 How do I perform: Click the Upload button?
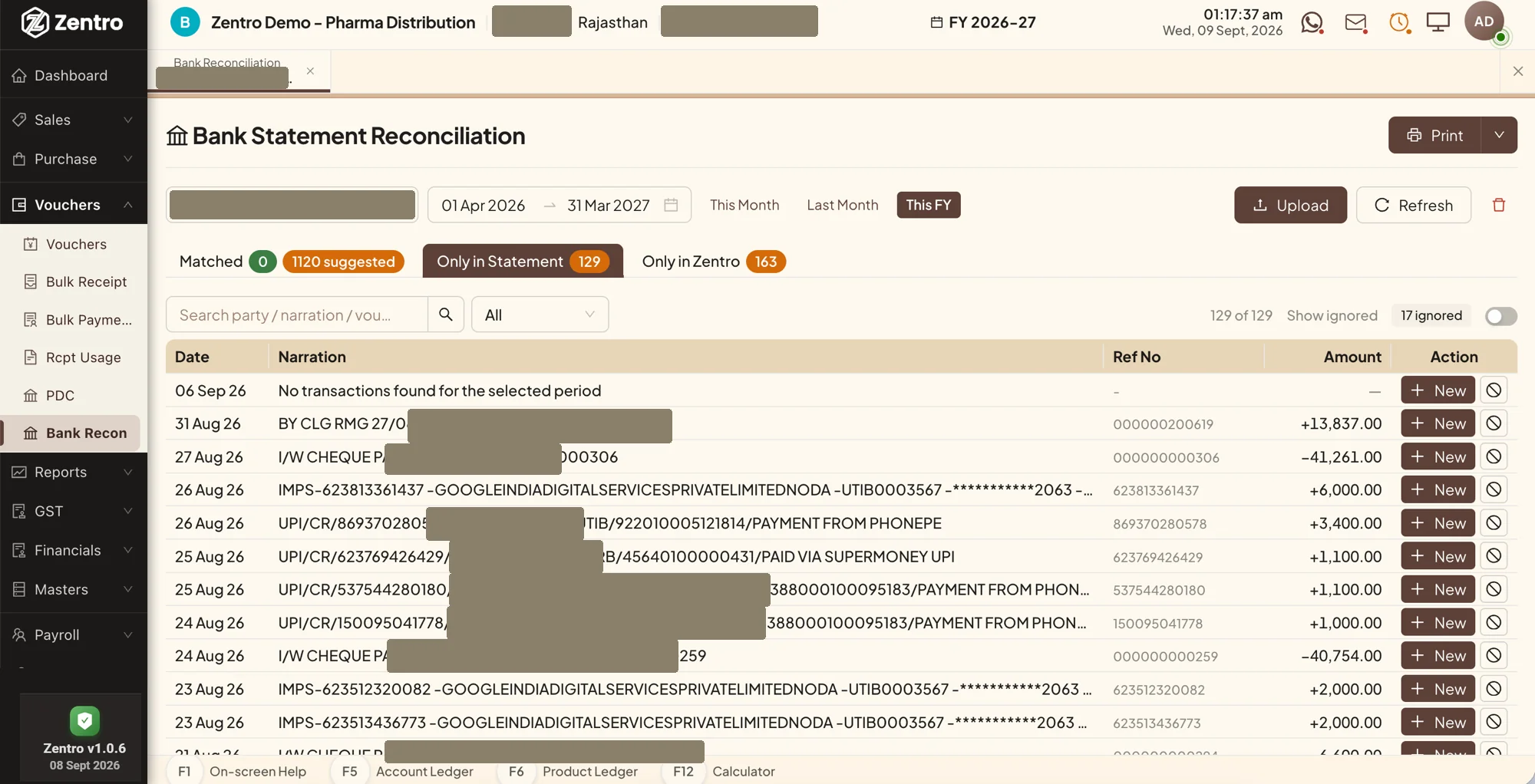pos(1290,205)
